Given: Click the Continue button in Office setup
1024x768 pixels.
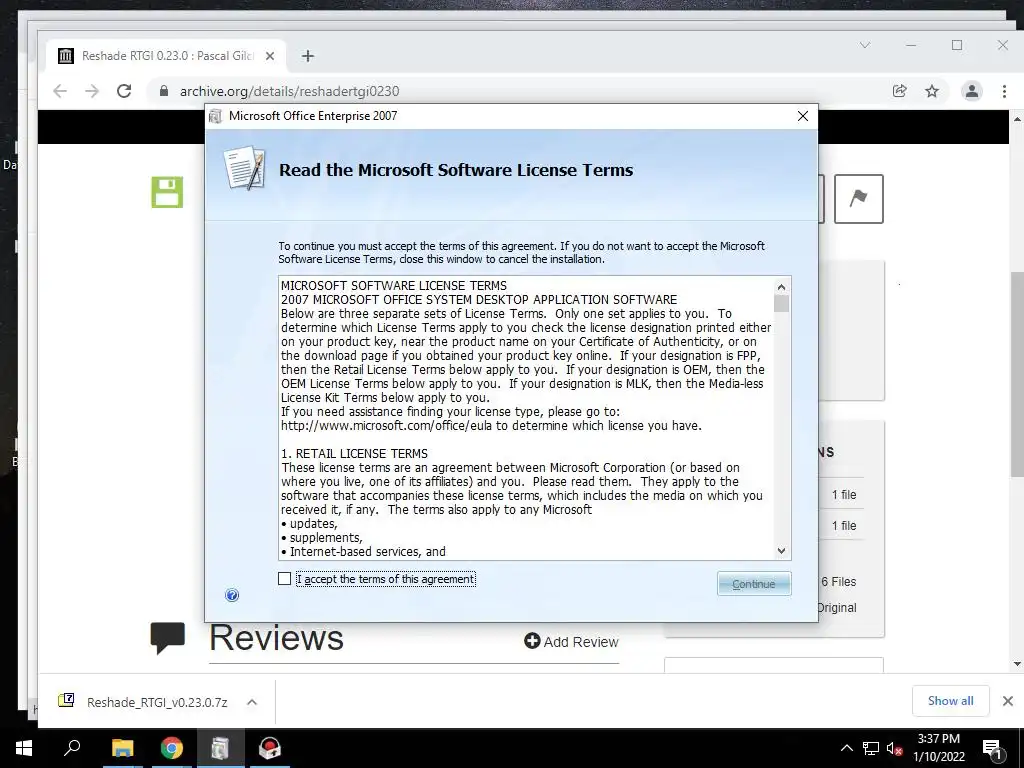Looking at the screenshot, I should coord(754,584).
